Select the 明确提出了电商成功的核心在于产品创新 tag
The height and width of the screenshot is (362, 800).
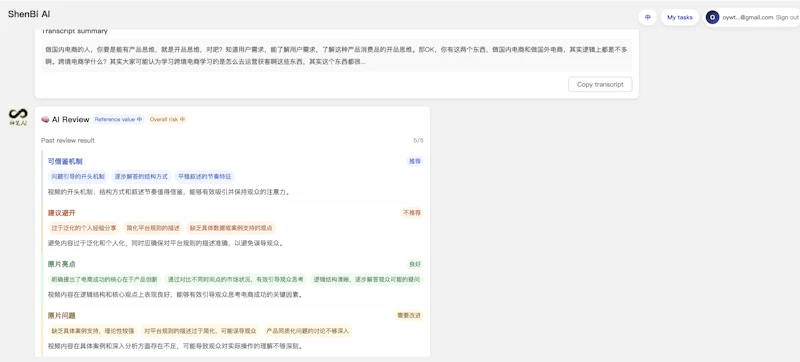[105, 279]
